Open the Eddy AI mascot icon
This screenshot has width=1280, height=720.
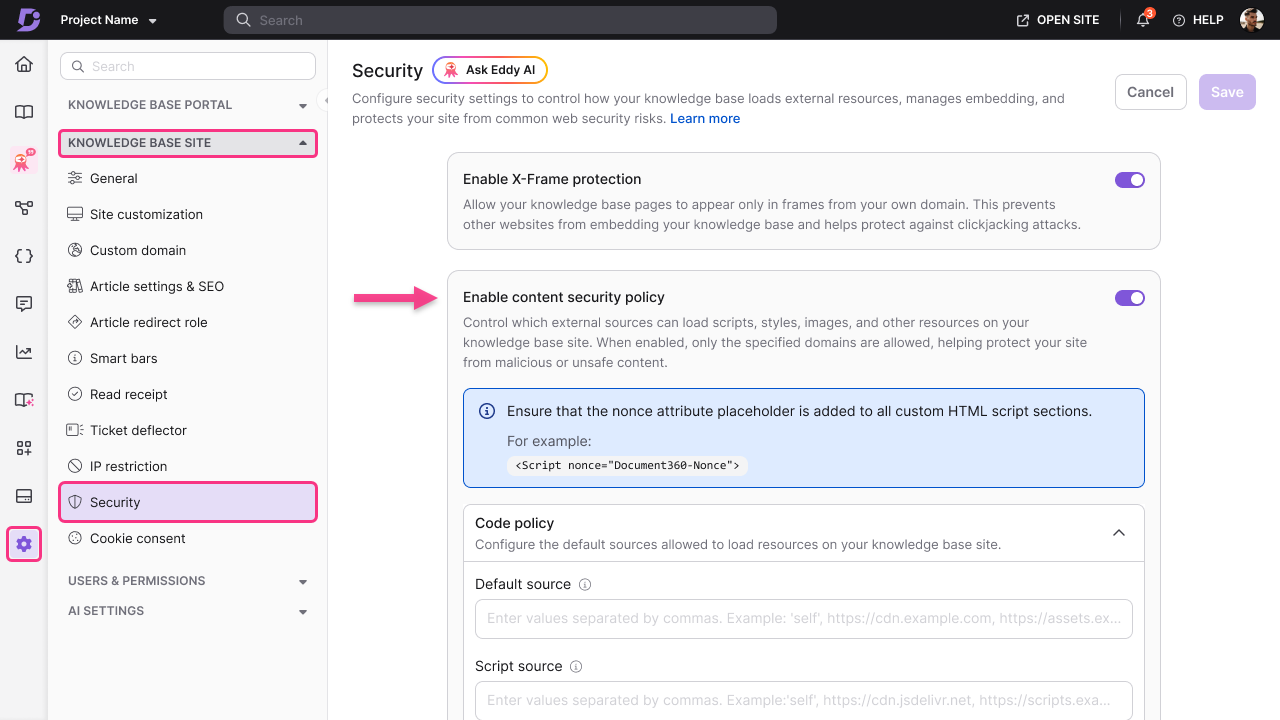[x=24, y=160]
